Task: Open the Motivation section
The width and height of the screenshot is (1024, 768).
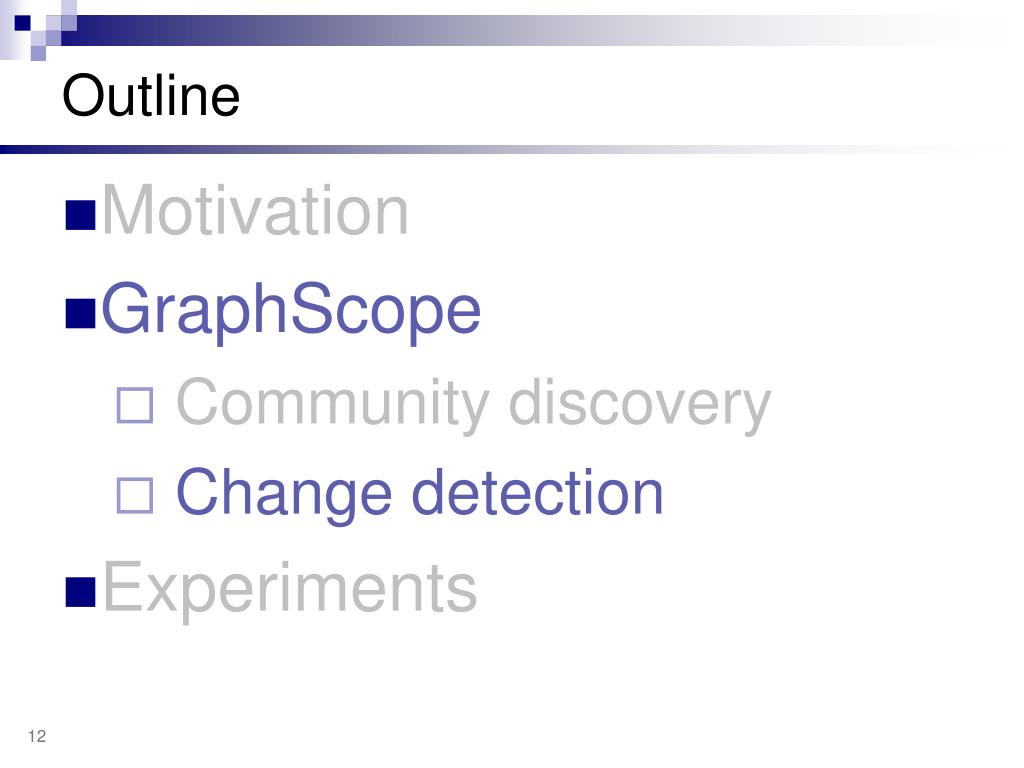Action: click(x=255, y=210)
